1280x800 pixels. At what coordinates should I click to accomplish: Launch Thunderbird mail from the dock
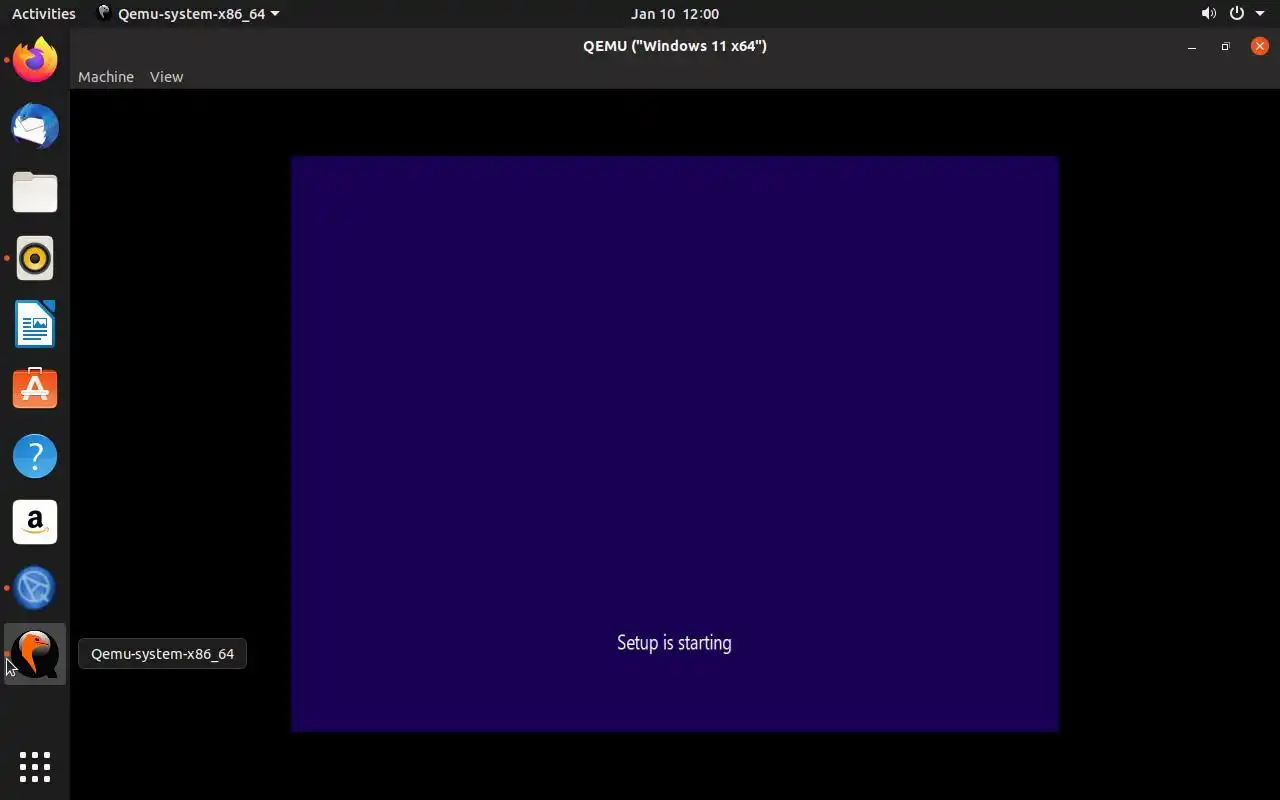pyautogui.click(x=35, y=127)
